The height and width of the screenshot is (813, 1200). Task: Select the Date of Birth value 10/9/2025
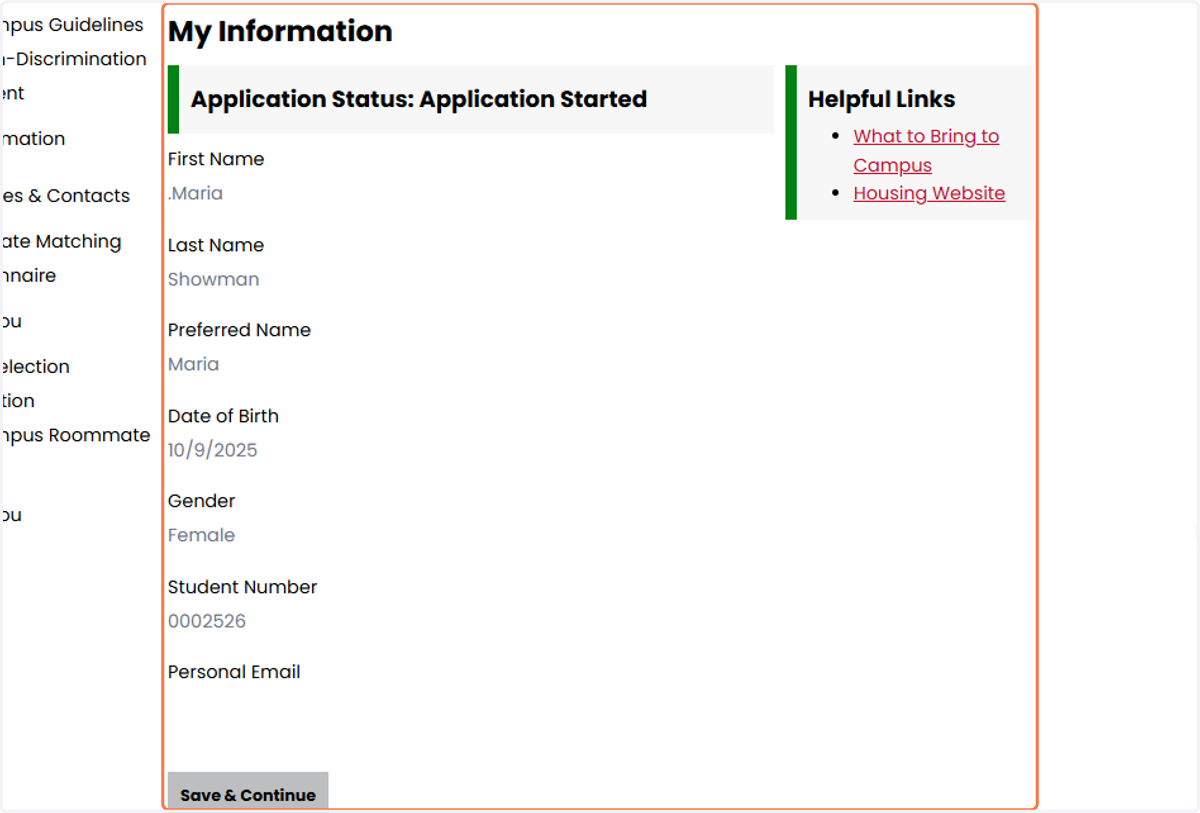212,450
